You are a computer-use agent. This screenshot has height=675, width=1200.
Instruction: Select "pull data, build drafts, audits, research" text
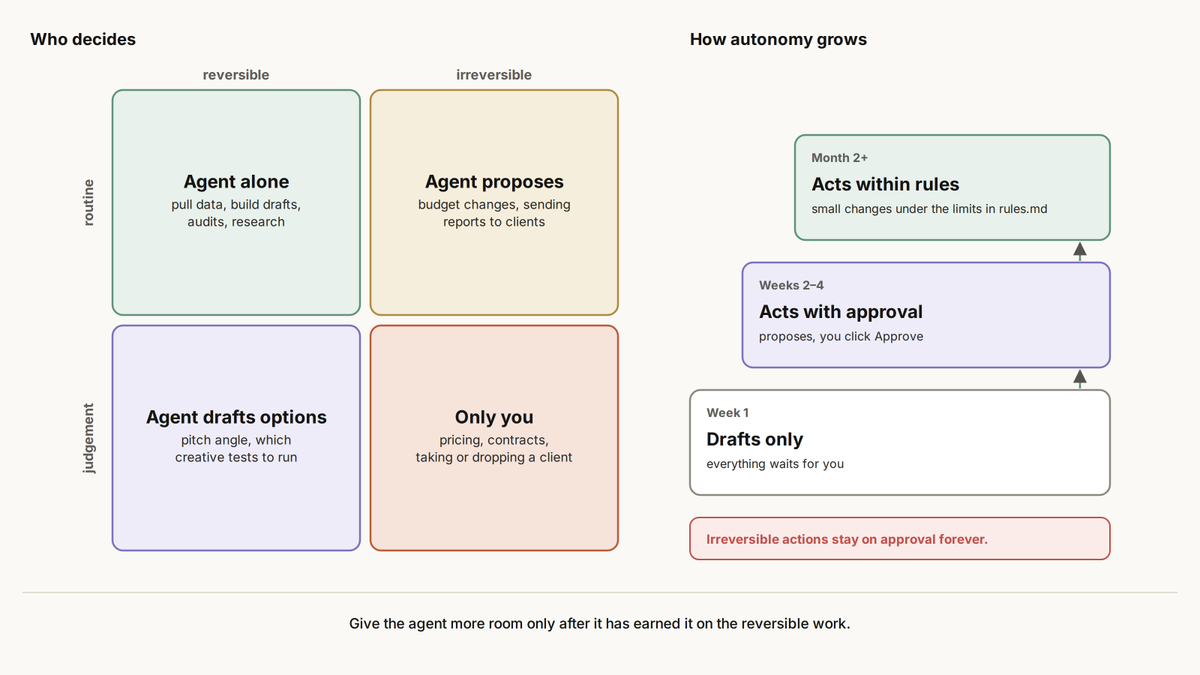click(x=236, y=213)
